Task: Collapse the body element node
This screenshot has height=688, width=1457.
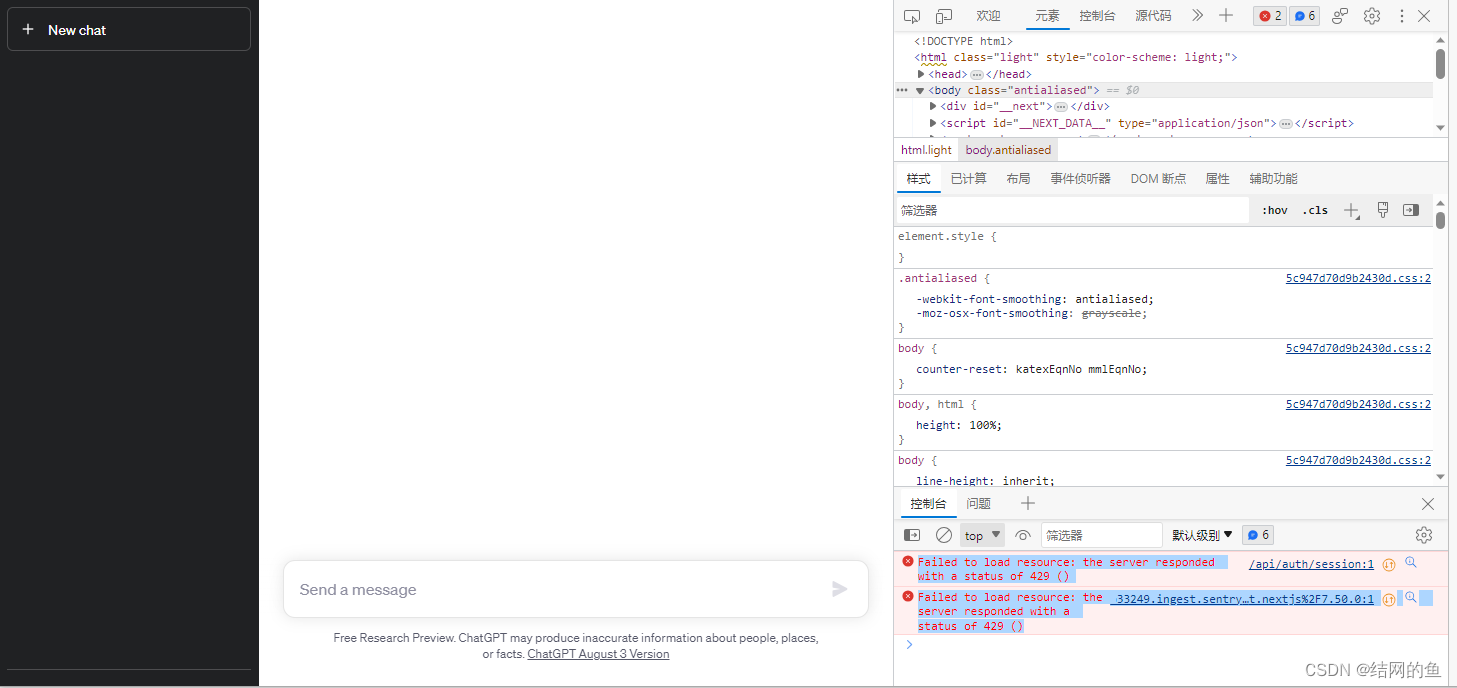Action: [x=920, y=90]
